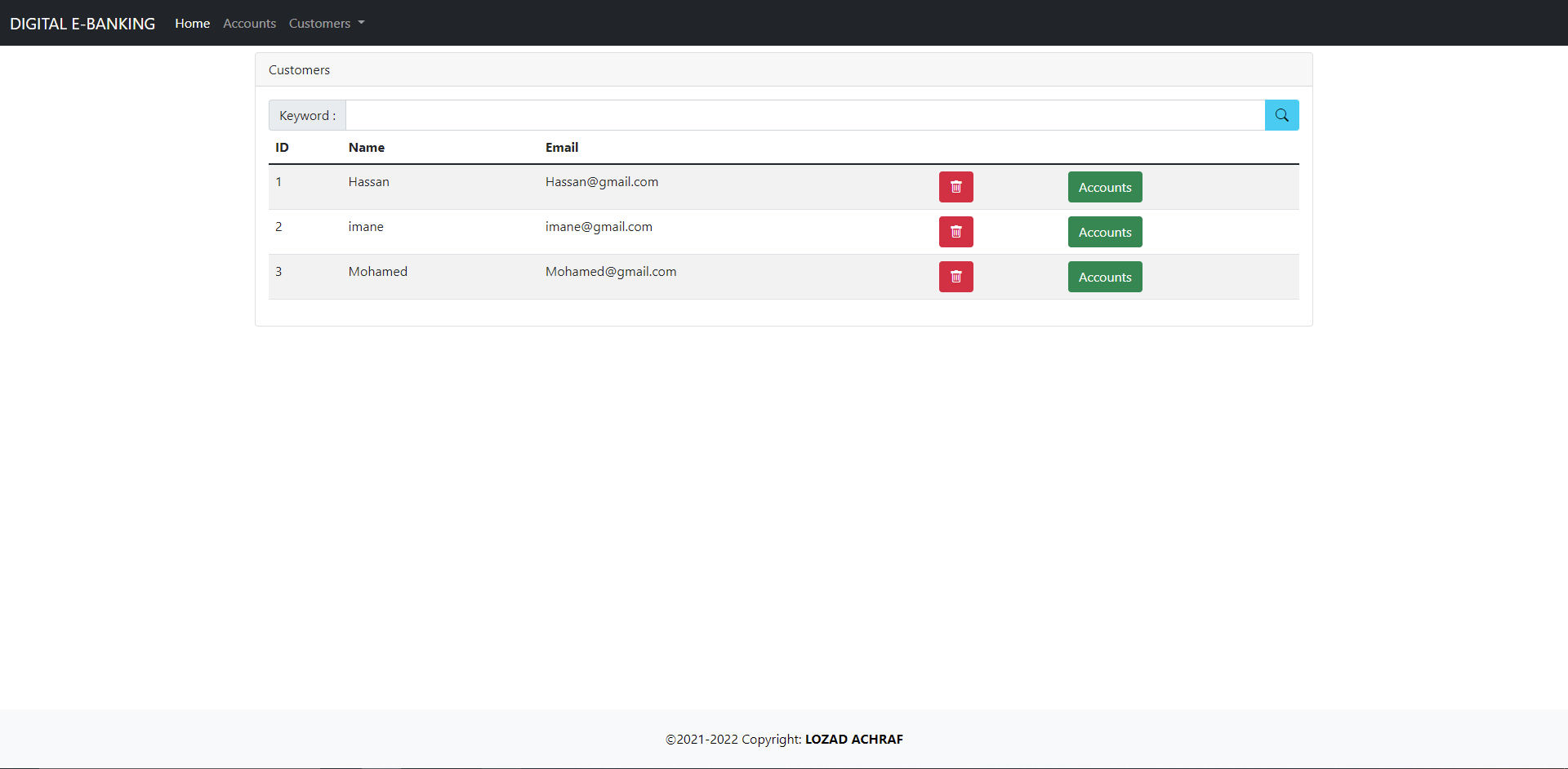Expand the Customers navigation caret
This screenshot has height=769, width=1568.
[361, 24]
